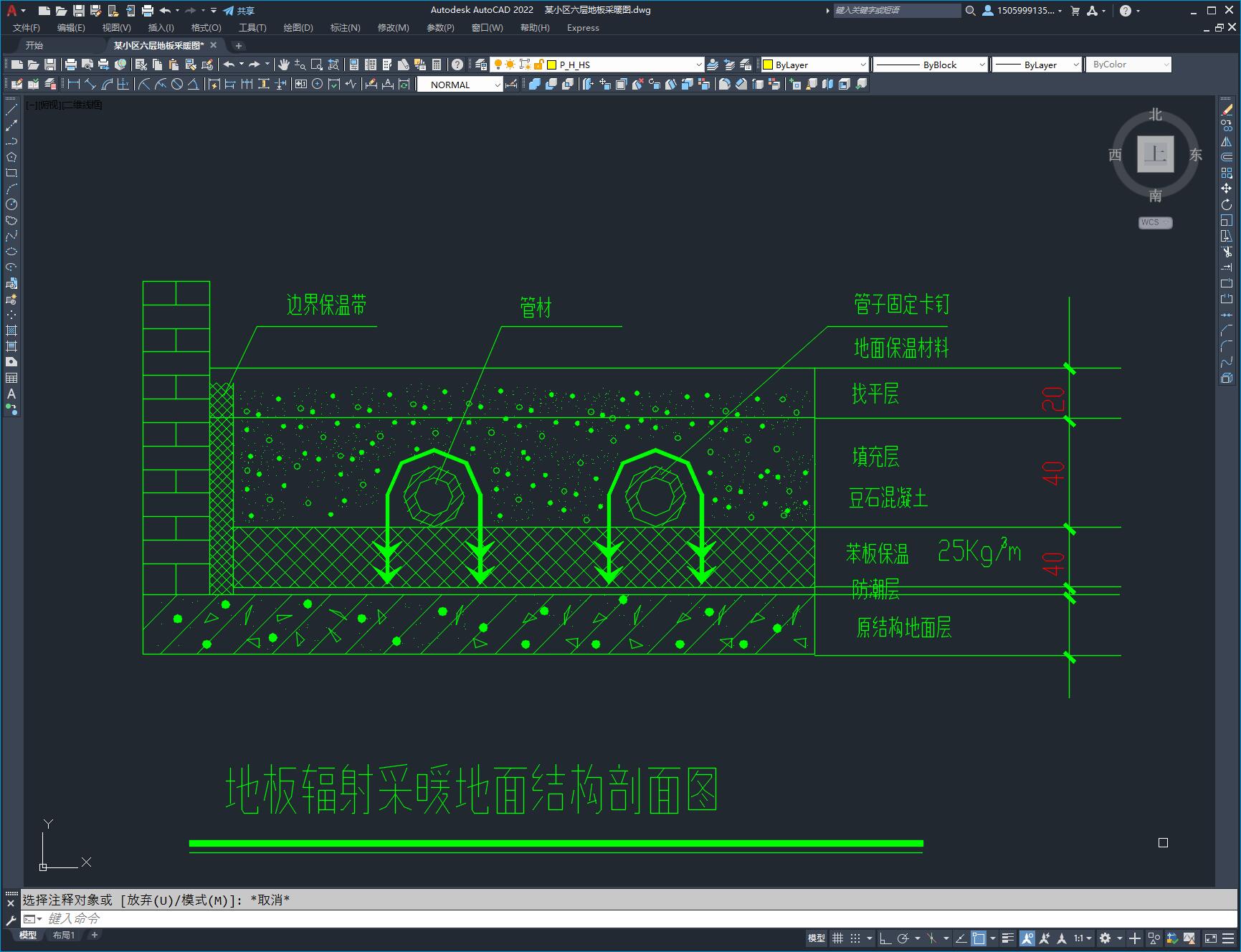The width and height of the screenshot is (1241, 952).
Task: Open the P_H_HS layer dropdown
Action: [x=597, y=65]
